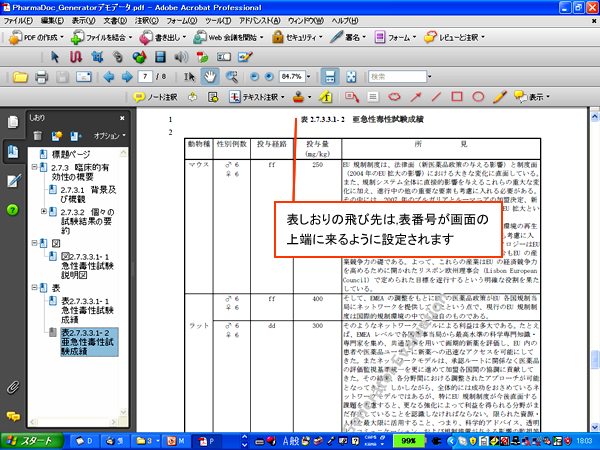
Task: Select the red Arrow drawing tool
Action: (x=416, y=97)
